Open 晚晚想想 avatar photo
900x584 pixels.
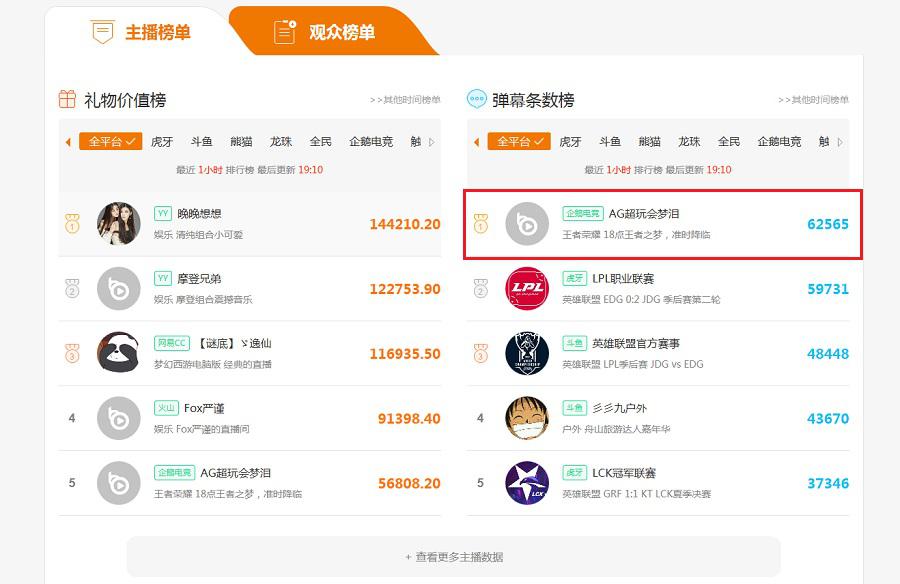click(x=119, y=223)
